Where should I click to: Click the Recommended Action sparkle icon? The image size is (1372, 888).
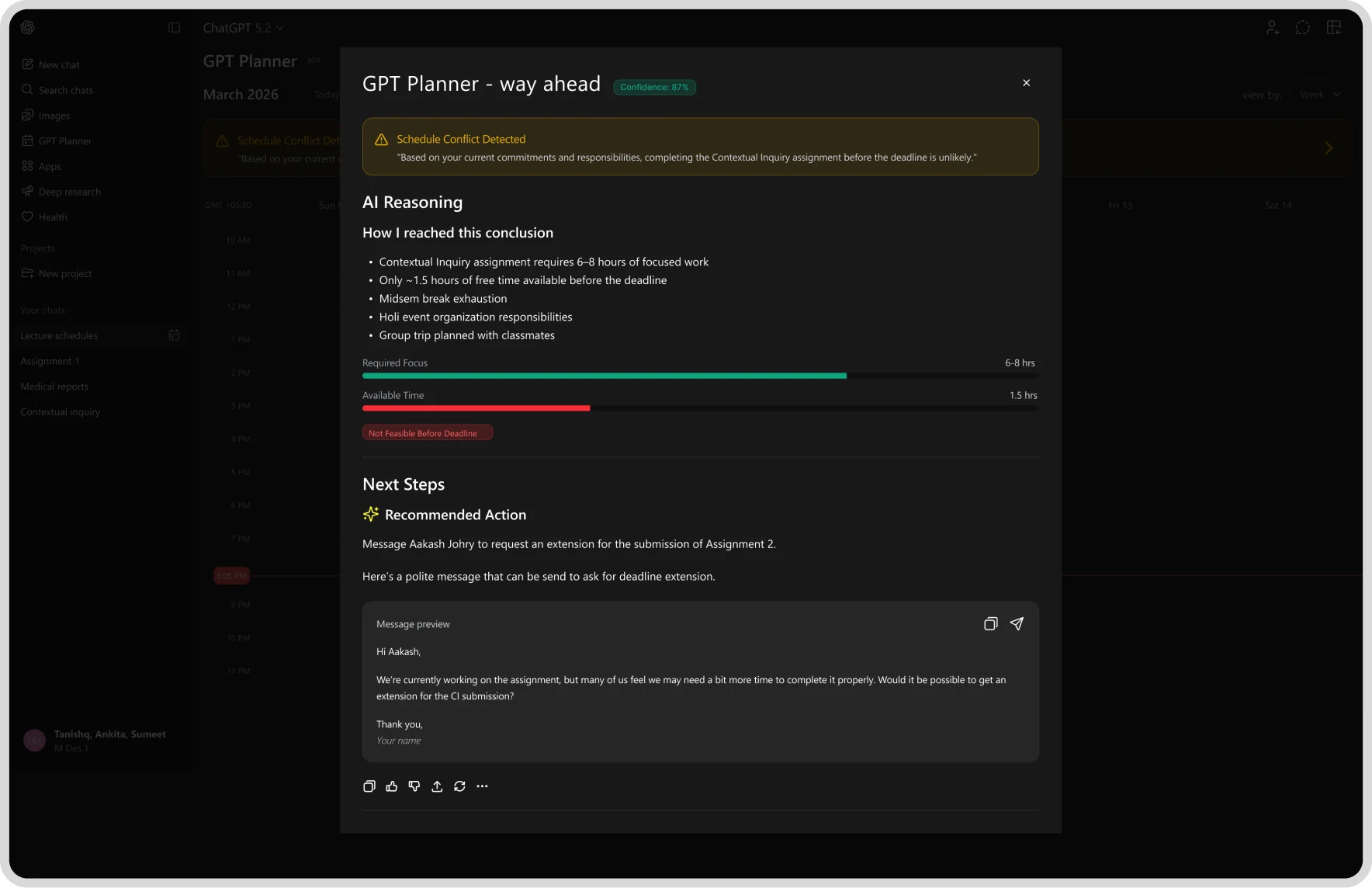(x=371, y=514)
